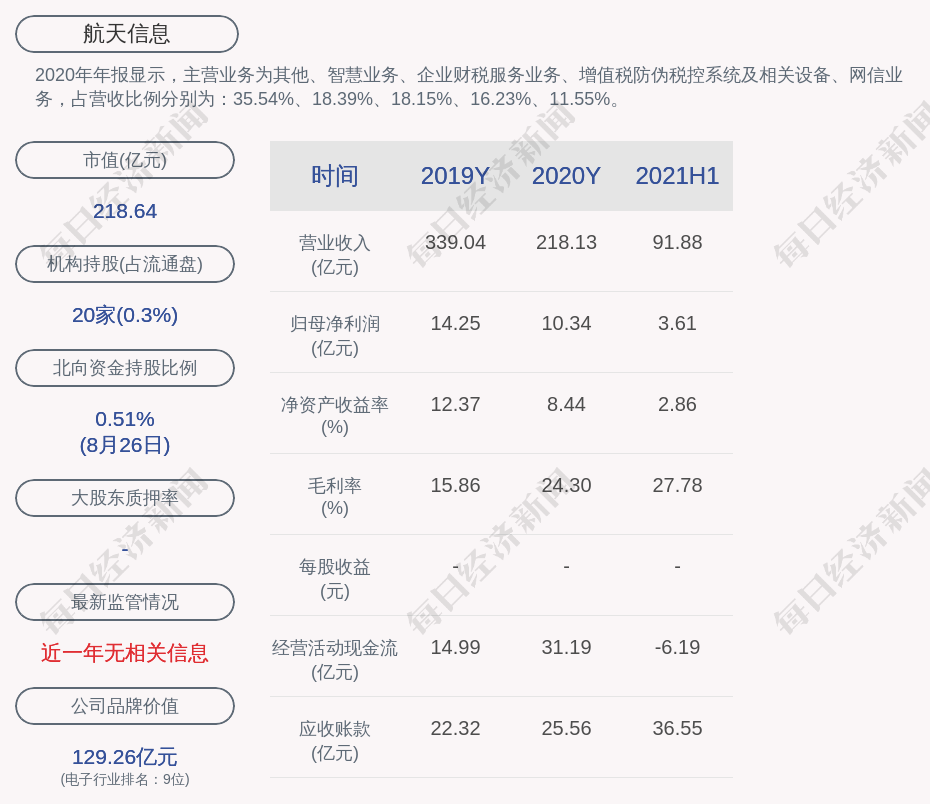Click the 电子行业排名：9位 ranking note
Viewport: 930px width, 804px height.
pyautogui.click(x=125, y=779)
